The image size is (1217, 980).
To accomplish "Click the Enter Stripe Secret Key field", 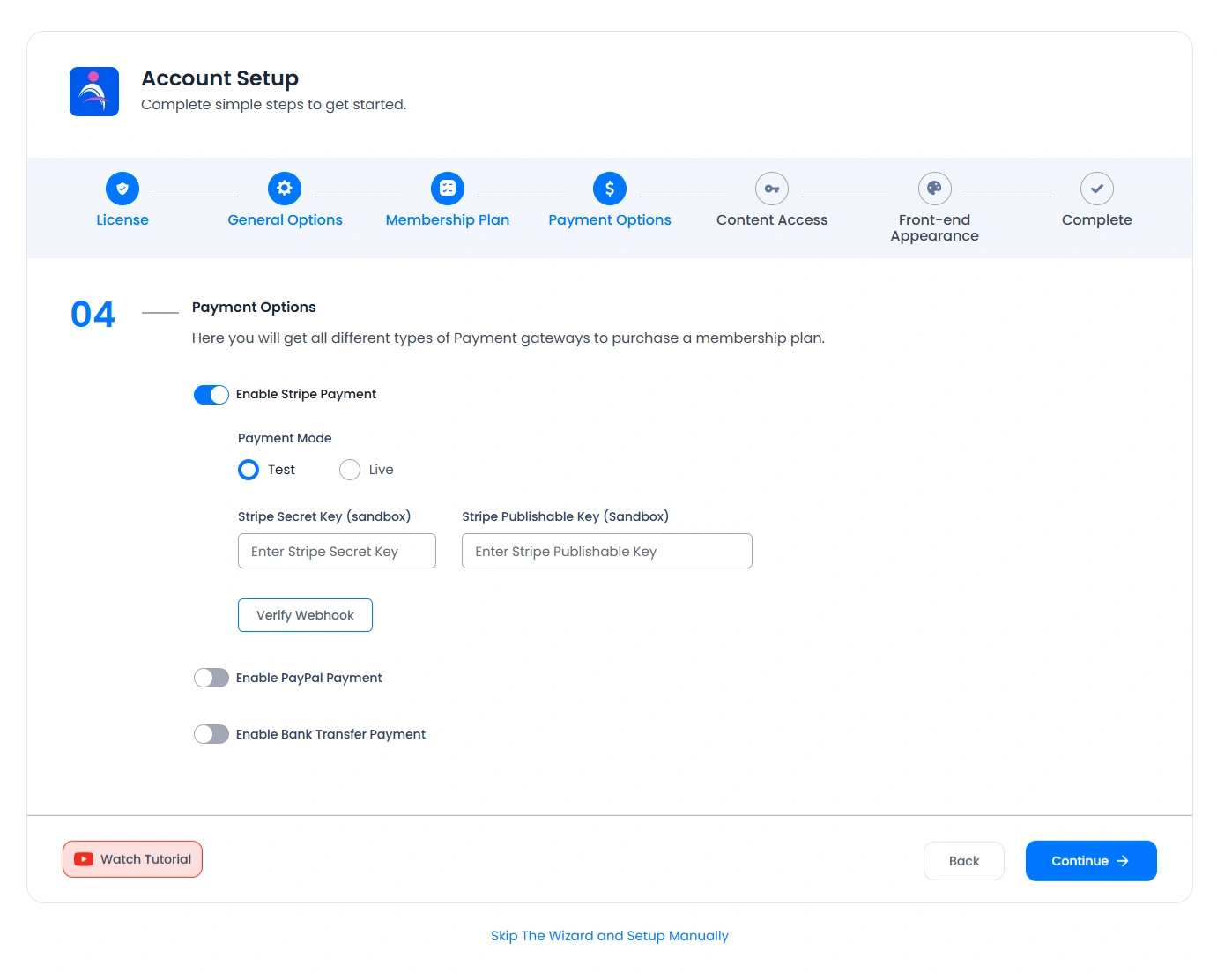I will point(337,551).
